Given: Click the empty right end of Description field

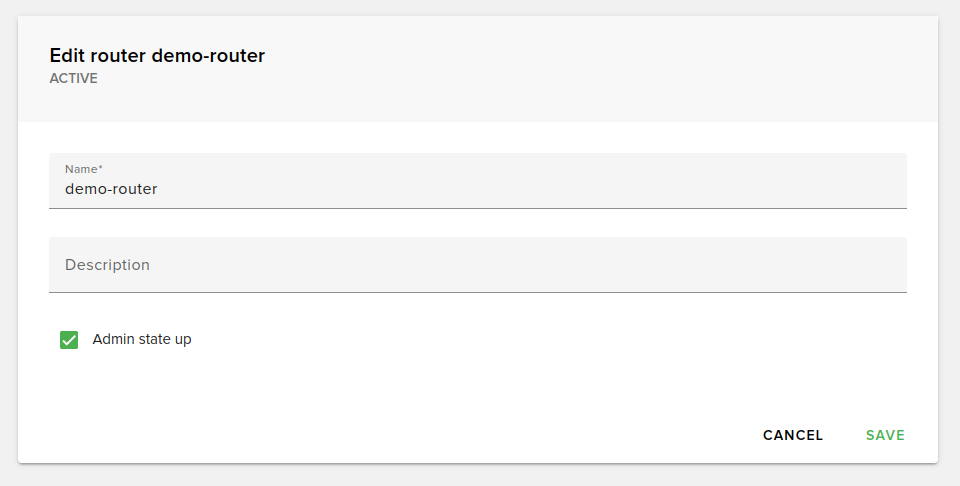Looking at the screenshot, I should pyautogui.click(x=850, y=265).
